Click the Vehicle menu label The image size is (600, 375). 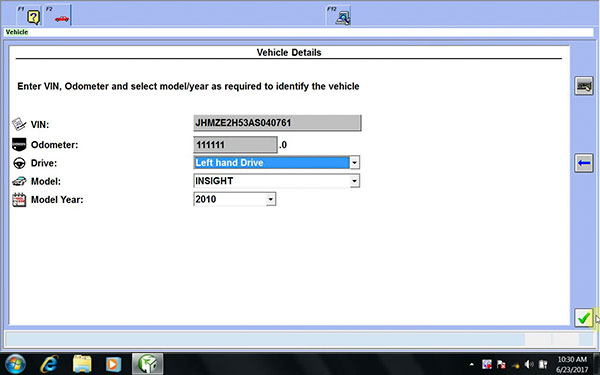[17, 32]
